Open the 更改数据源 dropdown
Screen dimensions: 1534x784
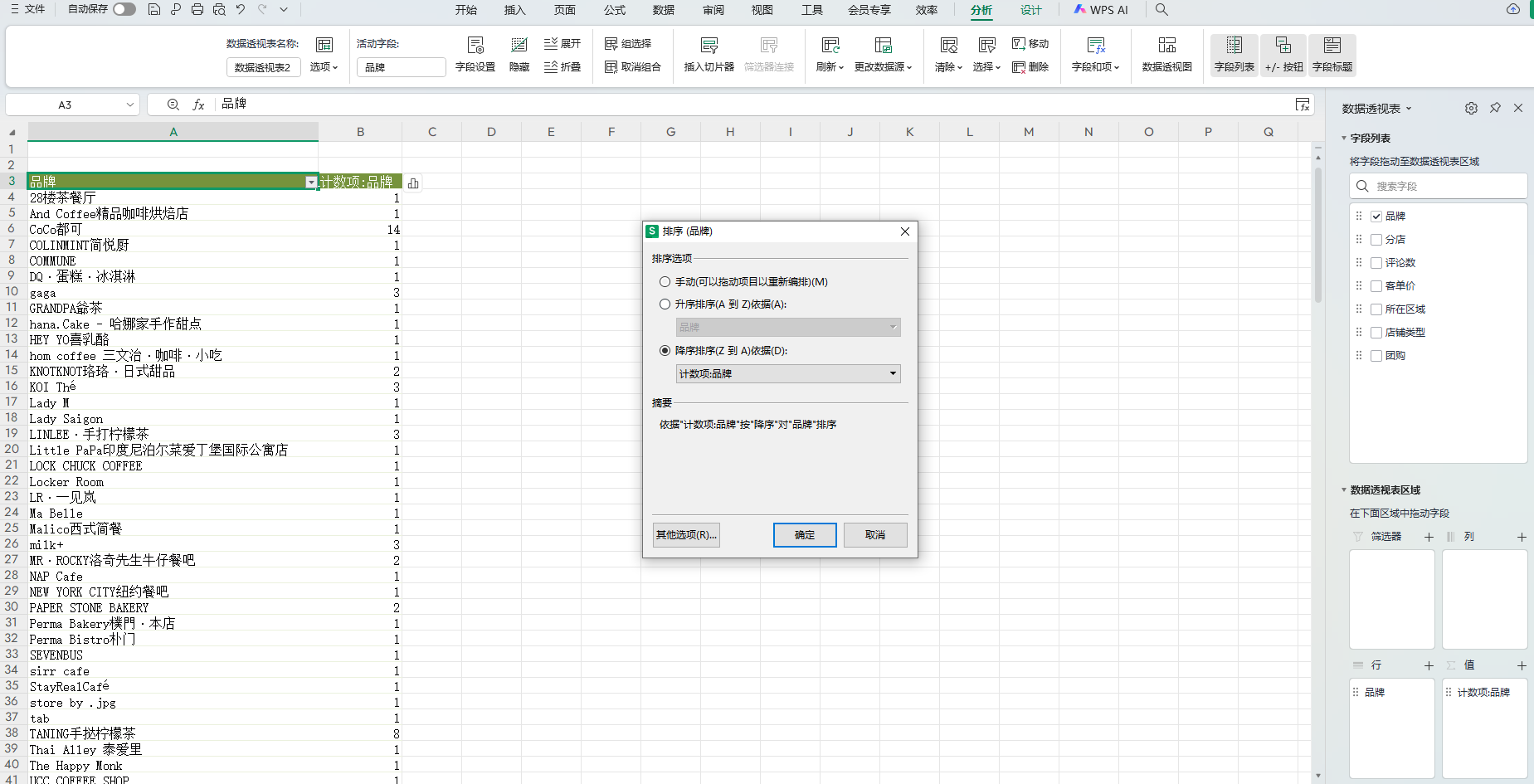pyautogui.click(x=883, y=67)
